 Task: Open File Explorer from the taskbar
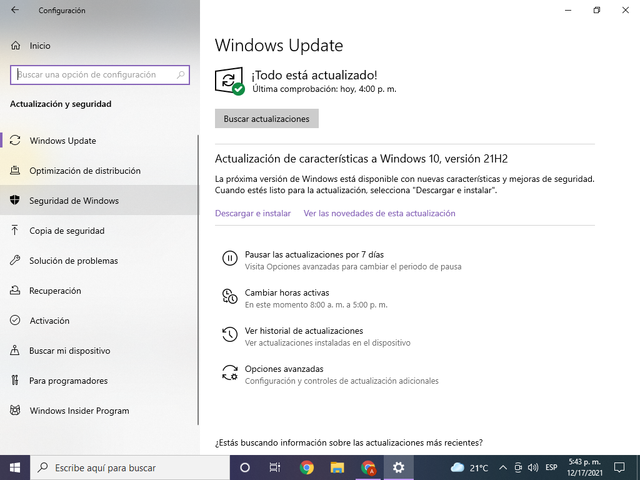[337, 468]
